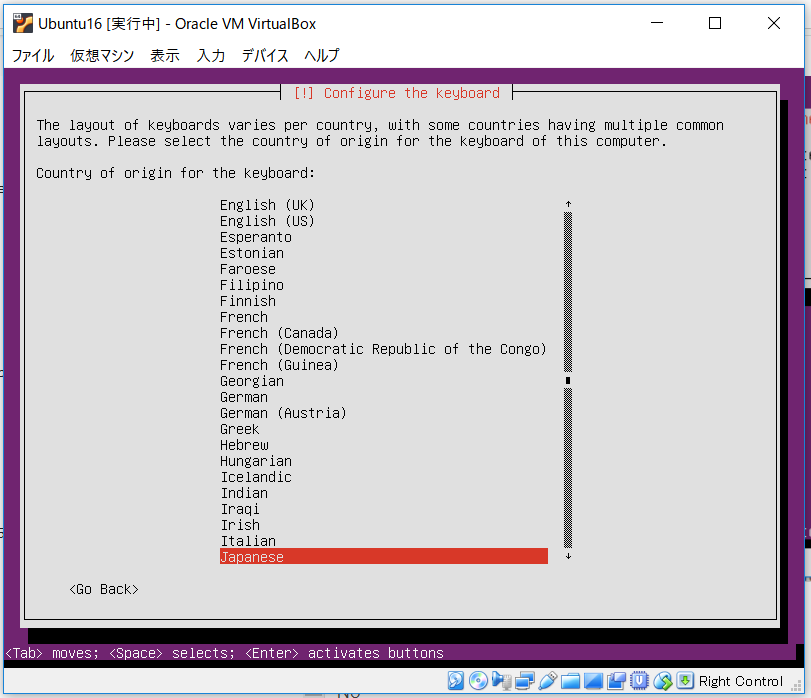Open the audio status icon in statusbar
Viewport: 811px width, 698px height.
point(500,681)
